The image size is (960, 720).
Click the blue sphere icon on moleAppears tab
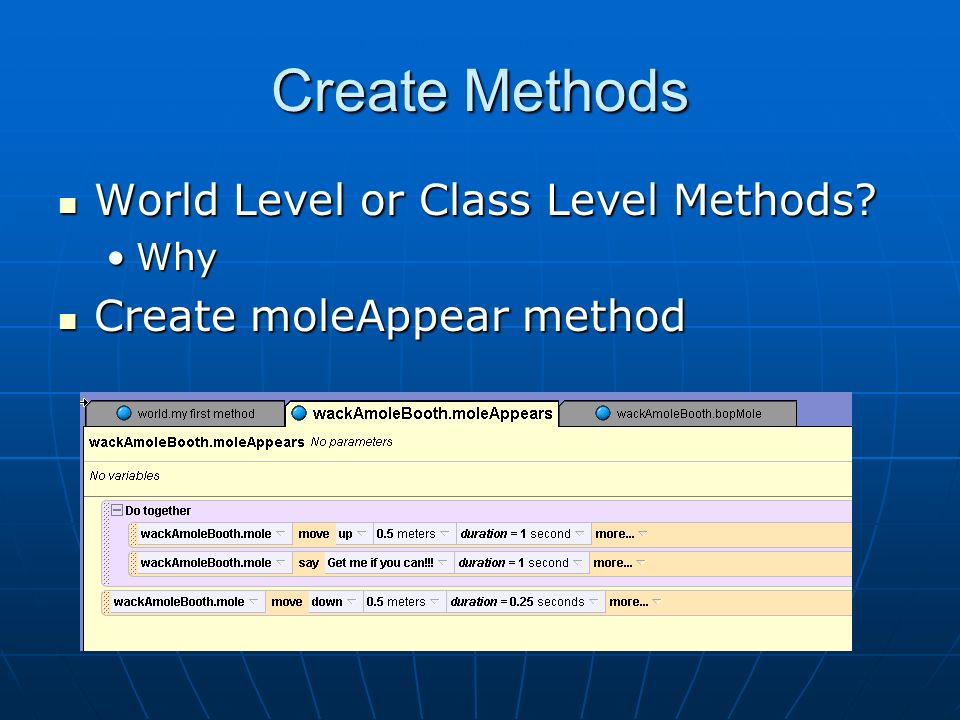pyautogui.click(x=299, y=413)
